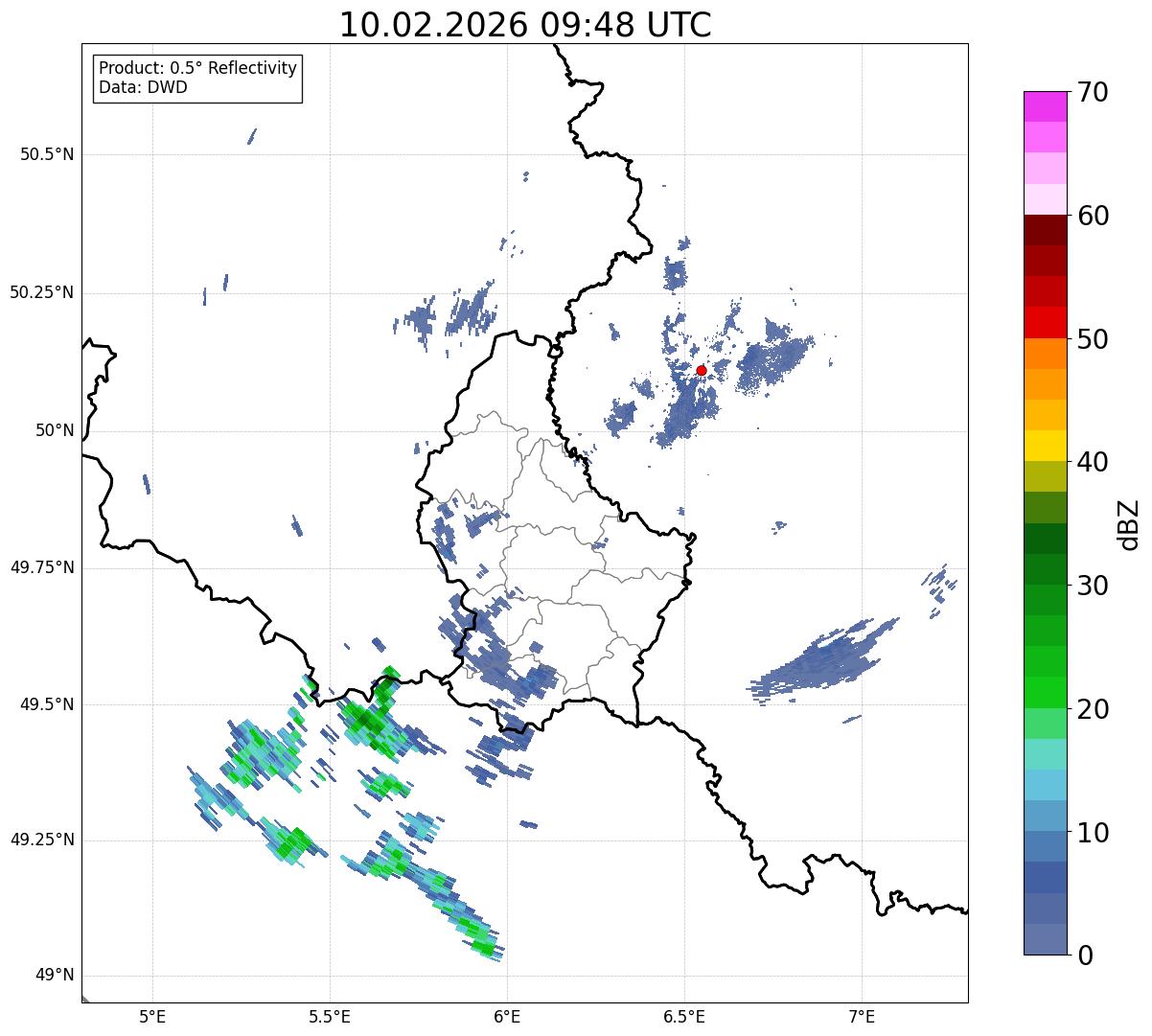
Task: Click the red radar station marker
Action: [x=702, y=370]
